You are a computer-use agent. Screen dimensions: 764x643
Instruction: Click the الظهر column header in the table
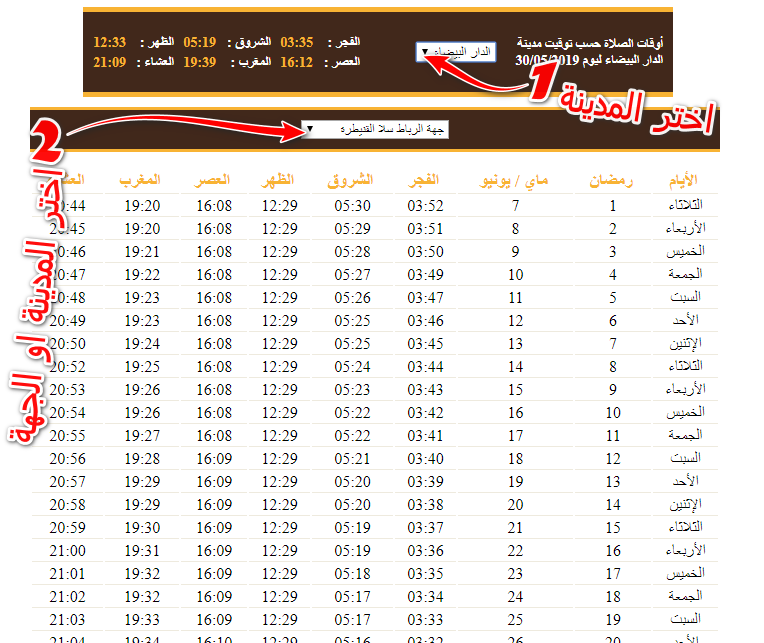[x=278, y=180]
